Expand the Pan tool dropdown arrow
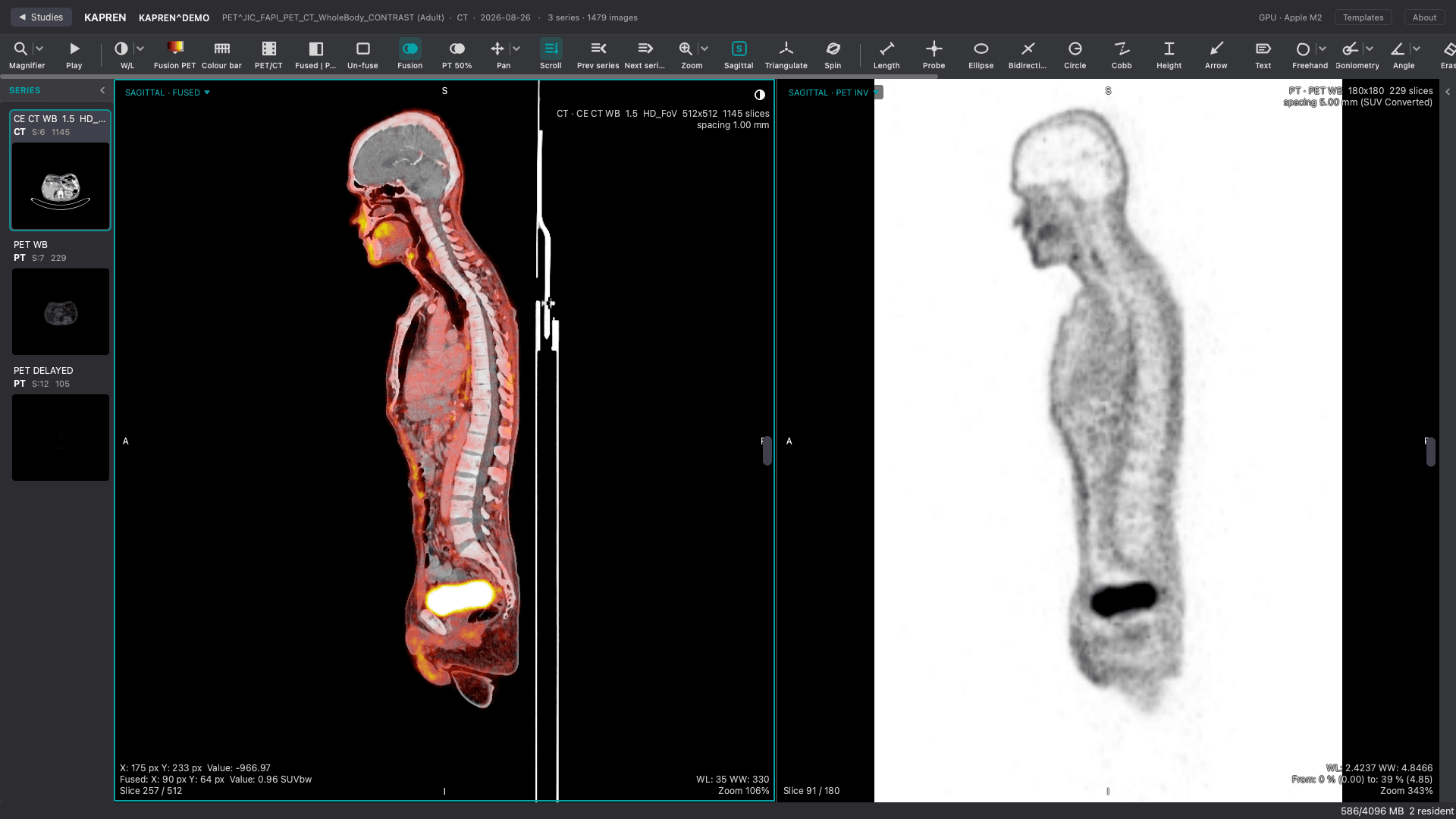1456x819 pixels. point(516,49)
